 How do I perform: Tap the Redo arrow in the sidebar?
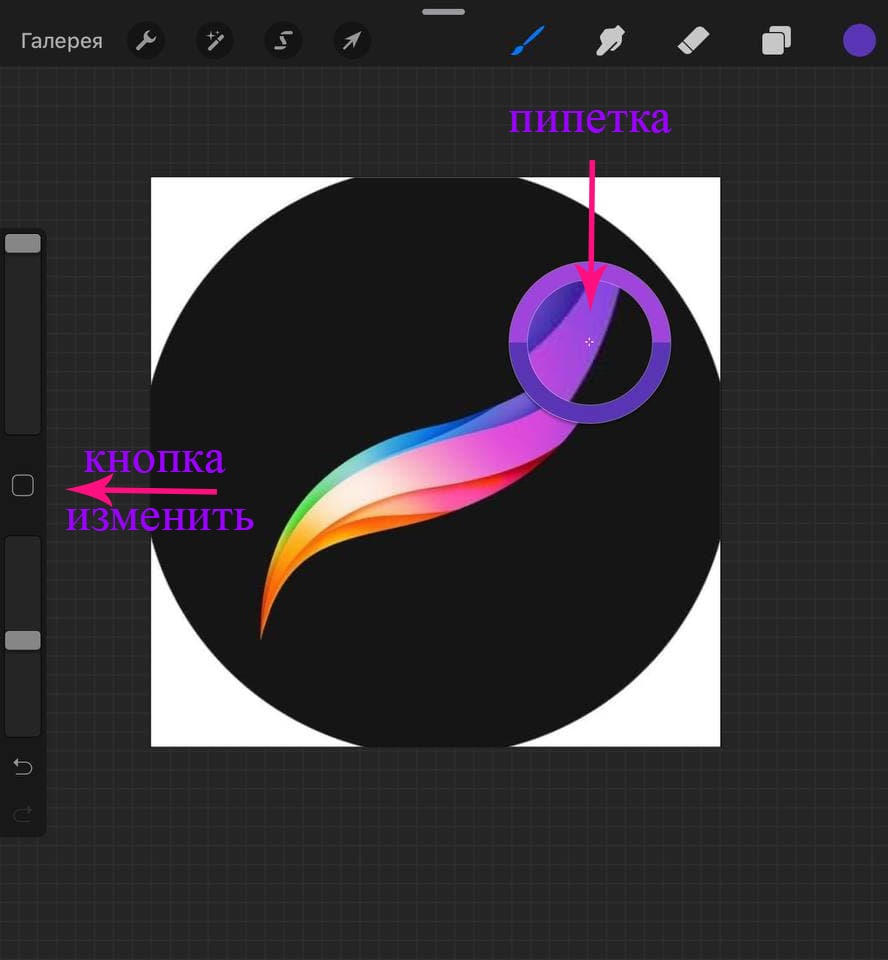pos(23,814)
